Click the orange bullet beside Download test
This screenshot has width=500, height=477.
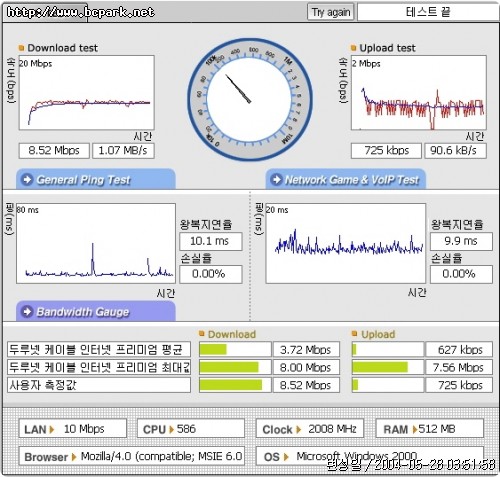[x=22, y=48]
